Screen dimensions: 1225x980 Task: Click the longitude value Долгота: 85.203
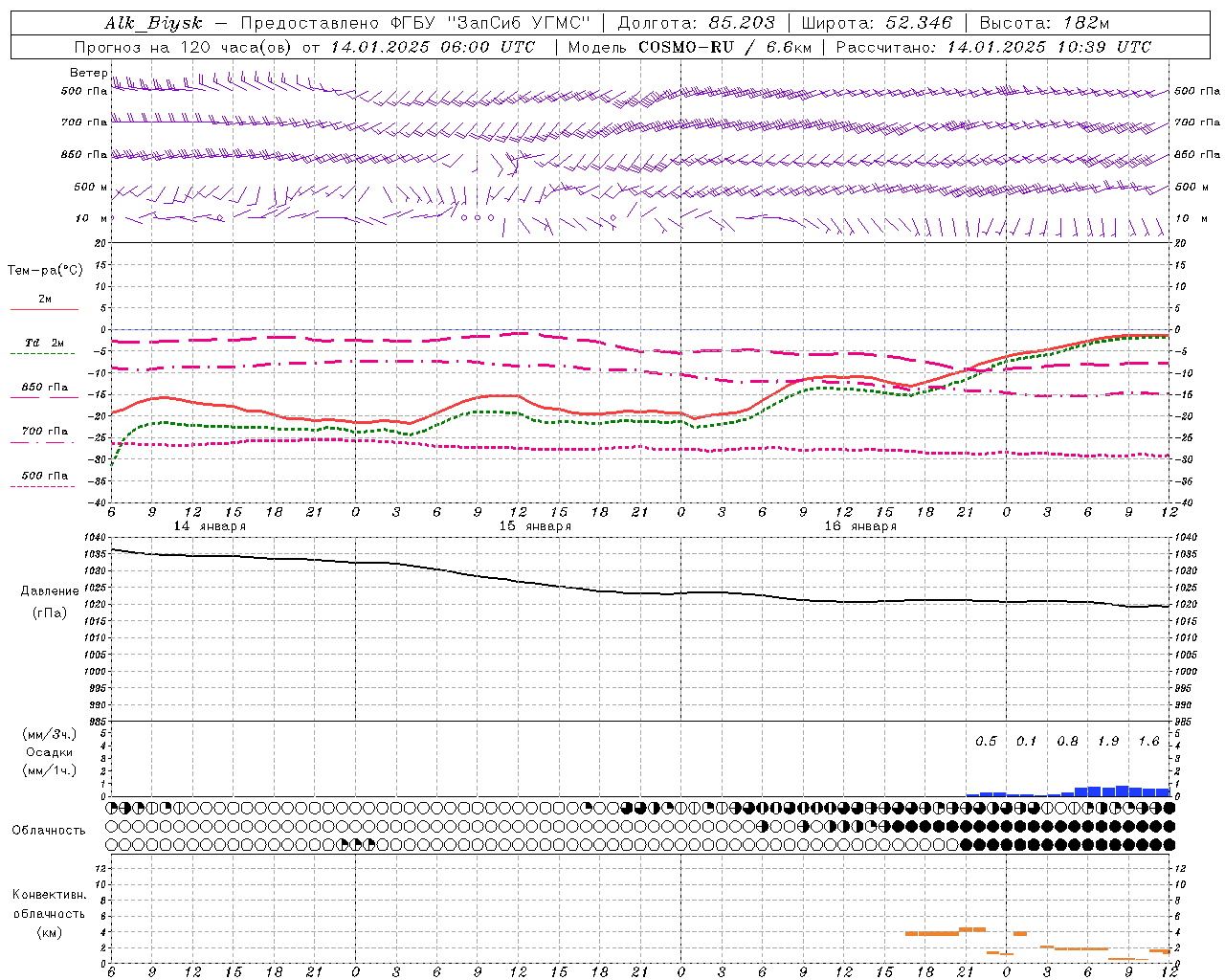pyautogui.click(x=695, y=23)
